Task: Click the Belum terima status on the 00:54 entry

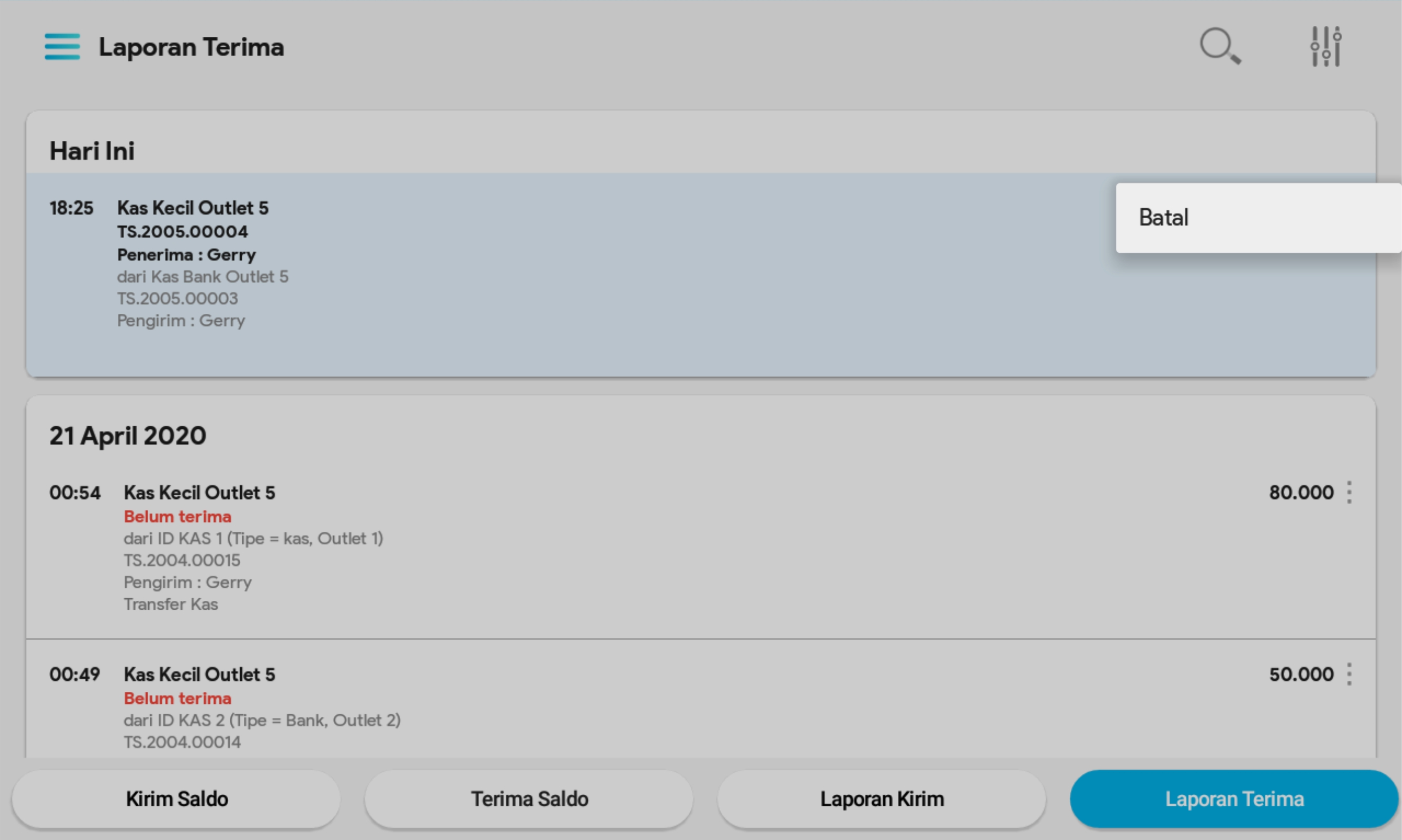Action: [x=178, y=517]
